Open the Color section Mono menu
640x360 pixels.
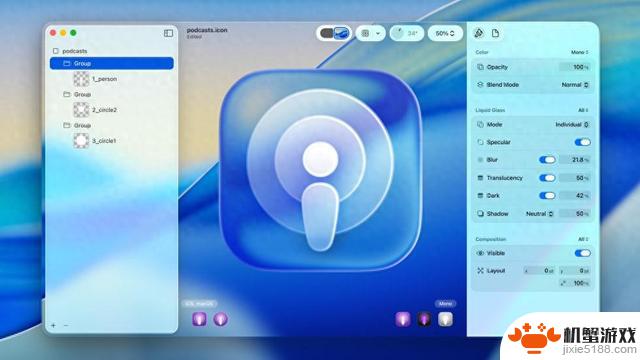click(580, 52)
